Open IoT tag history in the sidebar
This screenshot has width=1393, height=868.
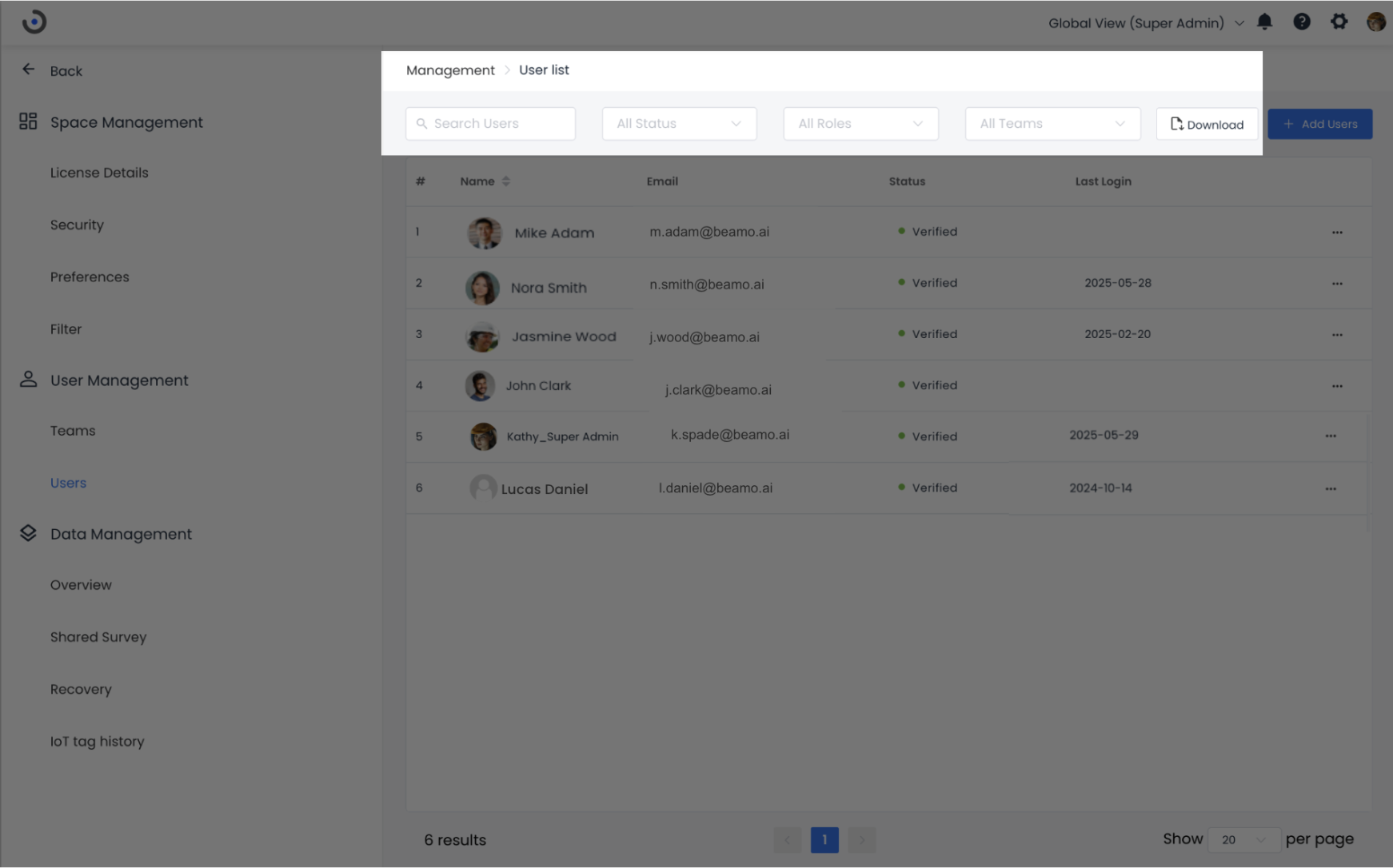(97, 741)
